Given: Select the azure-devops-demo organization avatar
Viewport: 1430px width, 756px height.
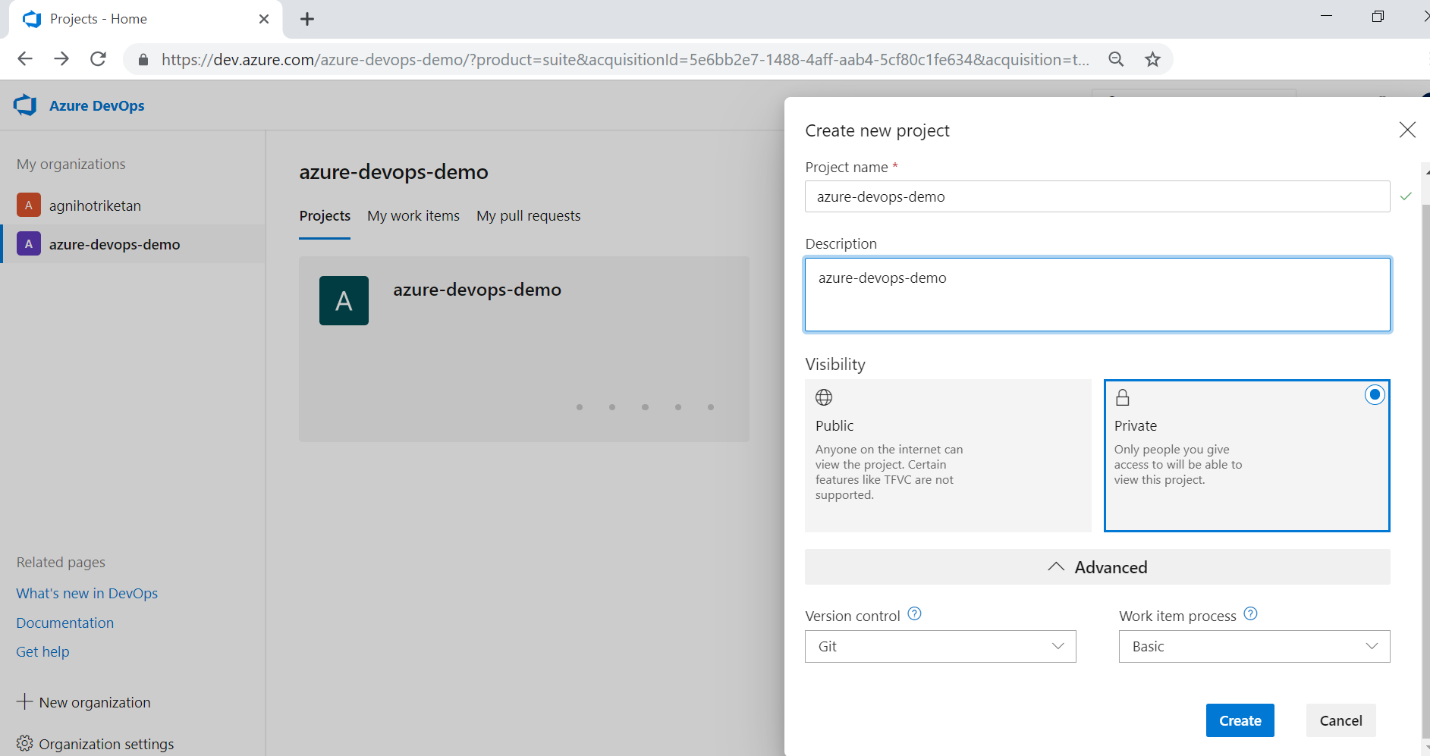Looking at the screenshot, I should (27, 244).
